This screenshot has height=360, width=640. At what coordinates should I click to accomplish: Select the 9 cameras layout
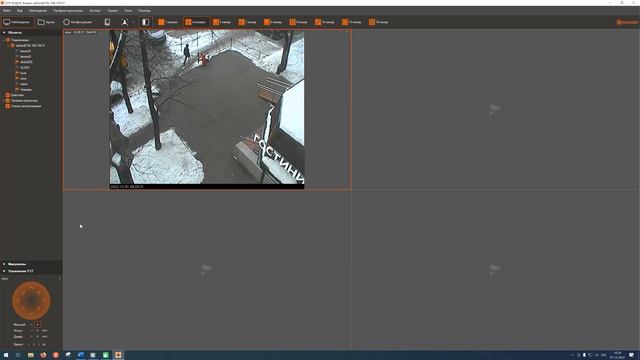(x=298, y=22)
